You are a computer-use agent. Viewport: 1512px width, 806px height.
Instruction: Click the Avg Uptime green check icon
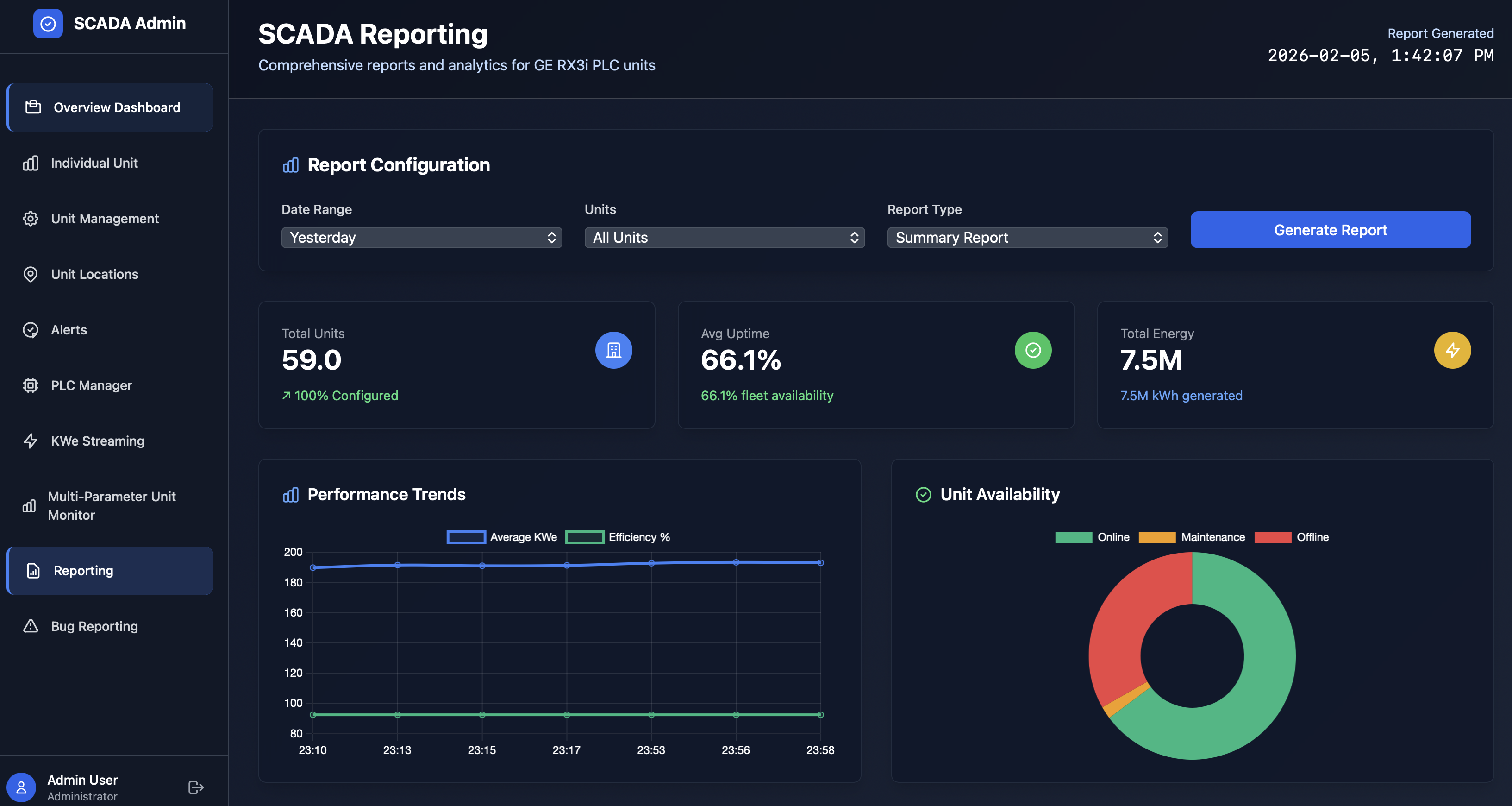[1033, 351]
